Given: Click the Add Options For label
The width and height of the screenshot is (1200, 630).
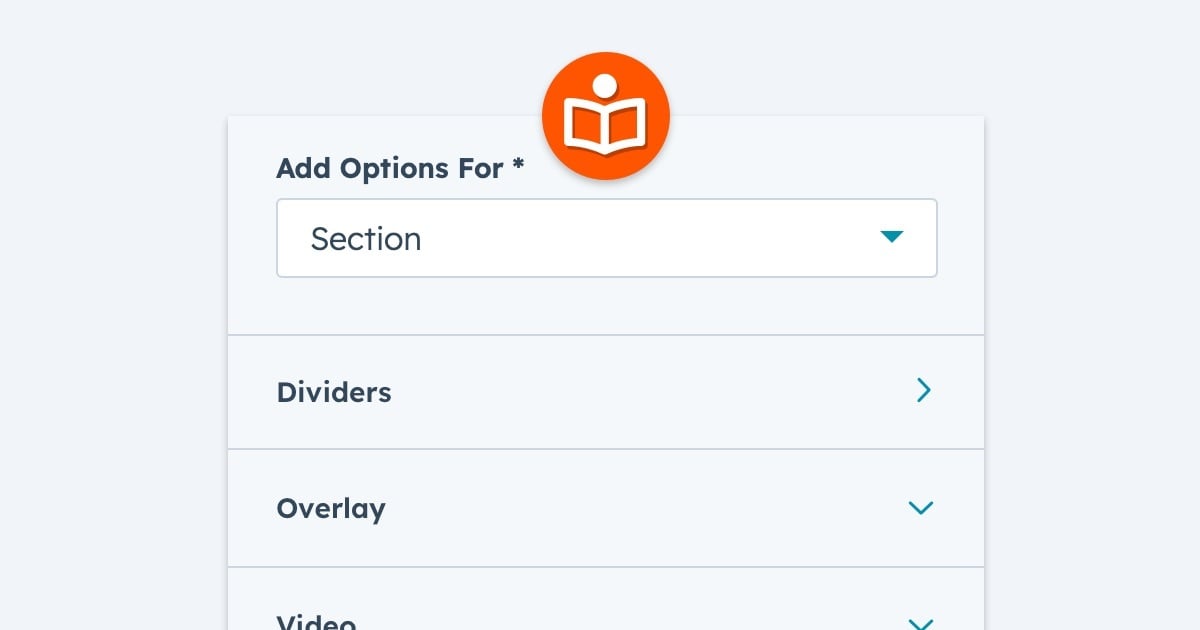Looking at the screenshot, I should [x=388, y=168].
